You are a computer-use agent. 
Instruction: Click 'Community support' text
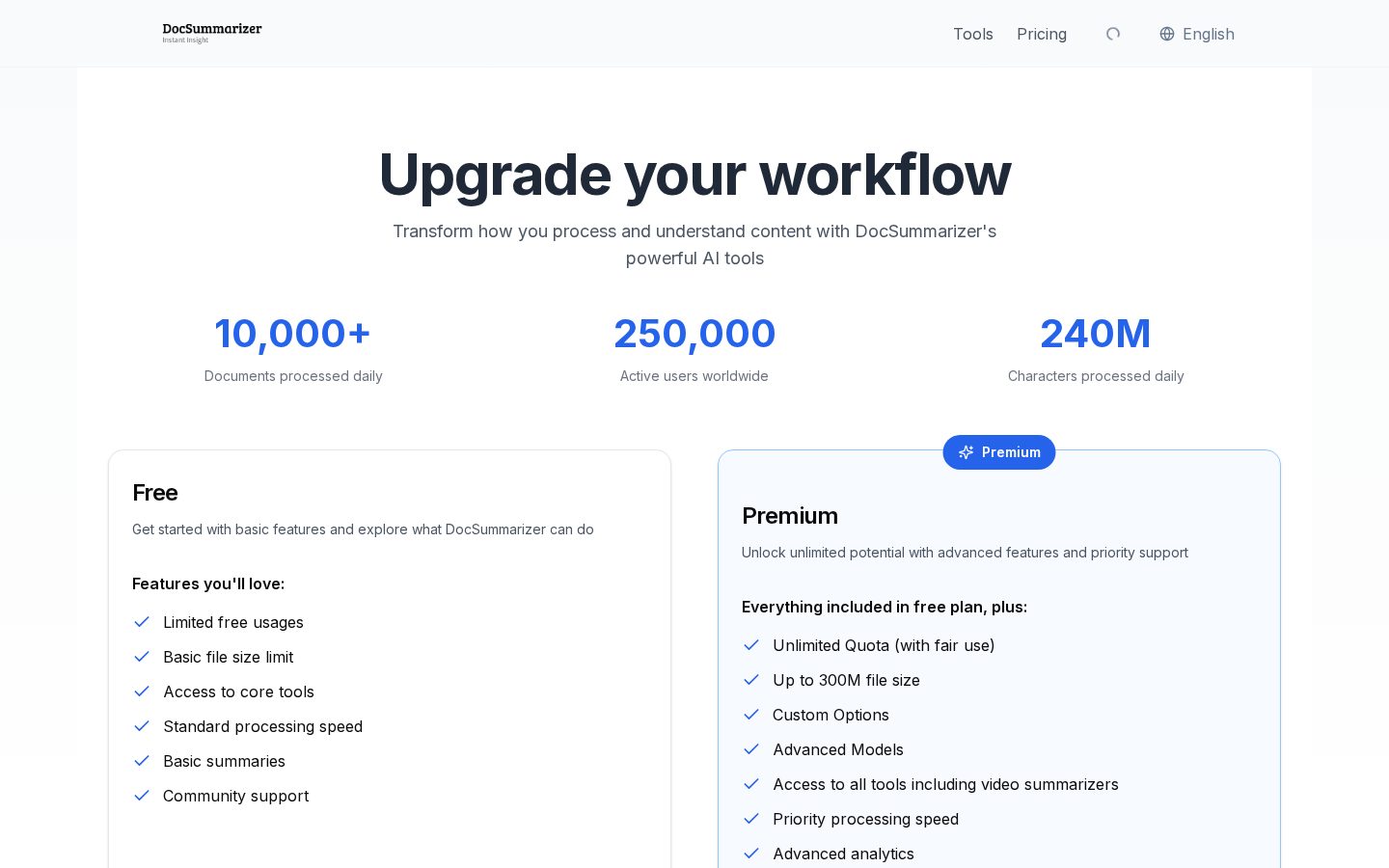236,796
